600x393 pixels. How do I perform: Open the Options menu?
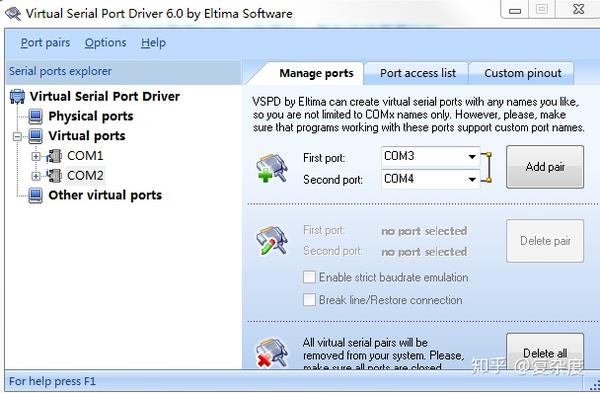click(106, 42)
